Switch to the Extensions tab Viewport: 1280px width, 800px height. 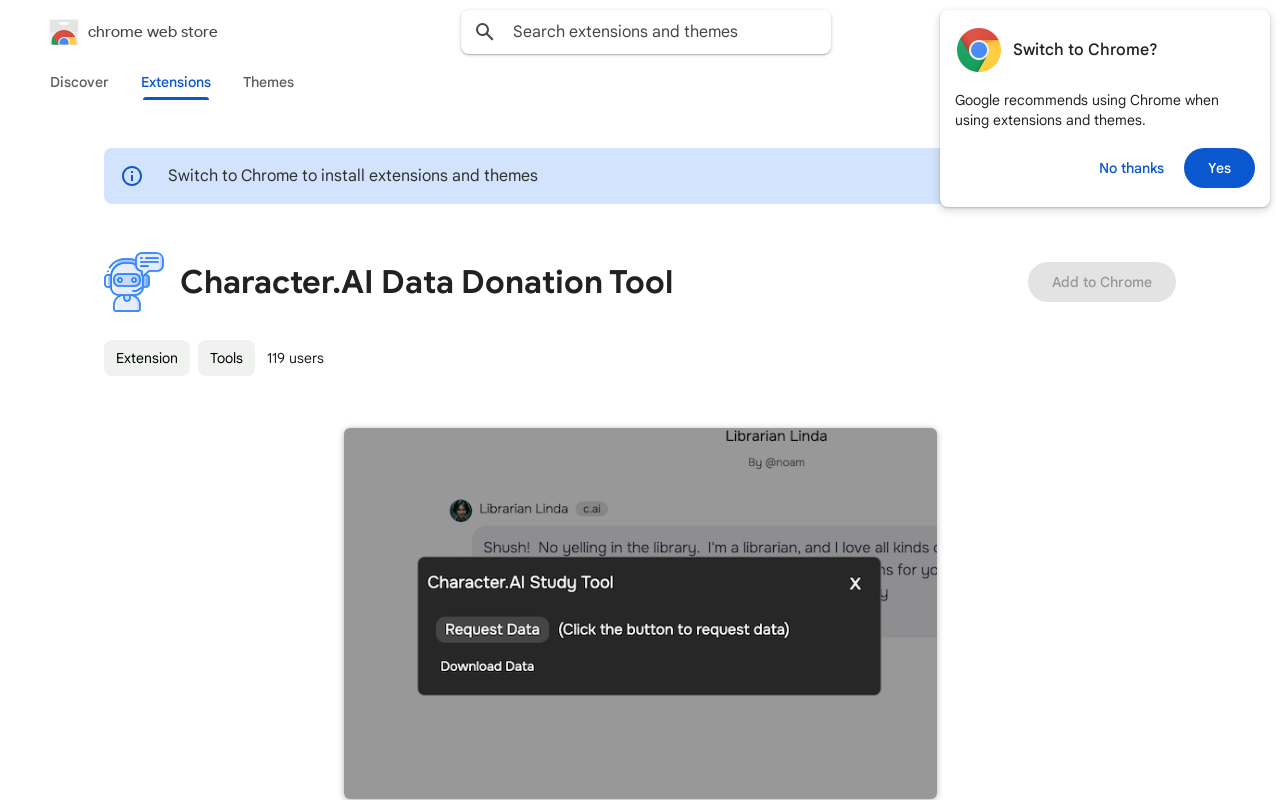pyautogui.click(x=176, y=82)
